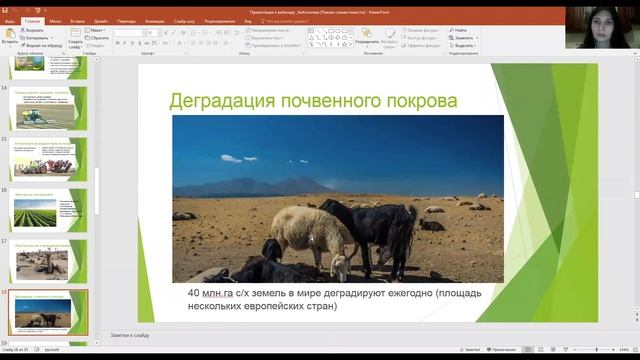Screen dimensions: 640x360
Task: Click the Undo arrow in quick access toolbar
Action: 16,11
